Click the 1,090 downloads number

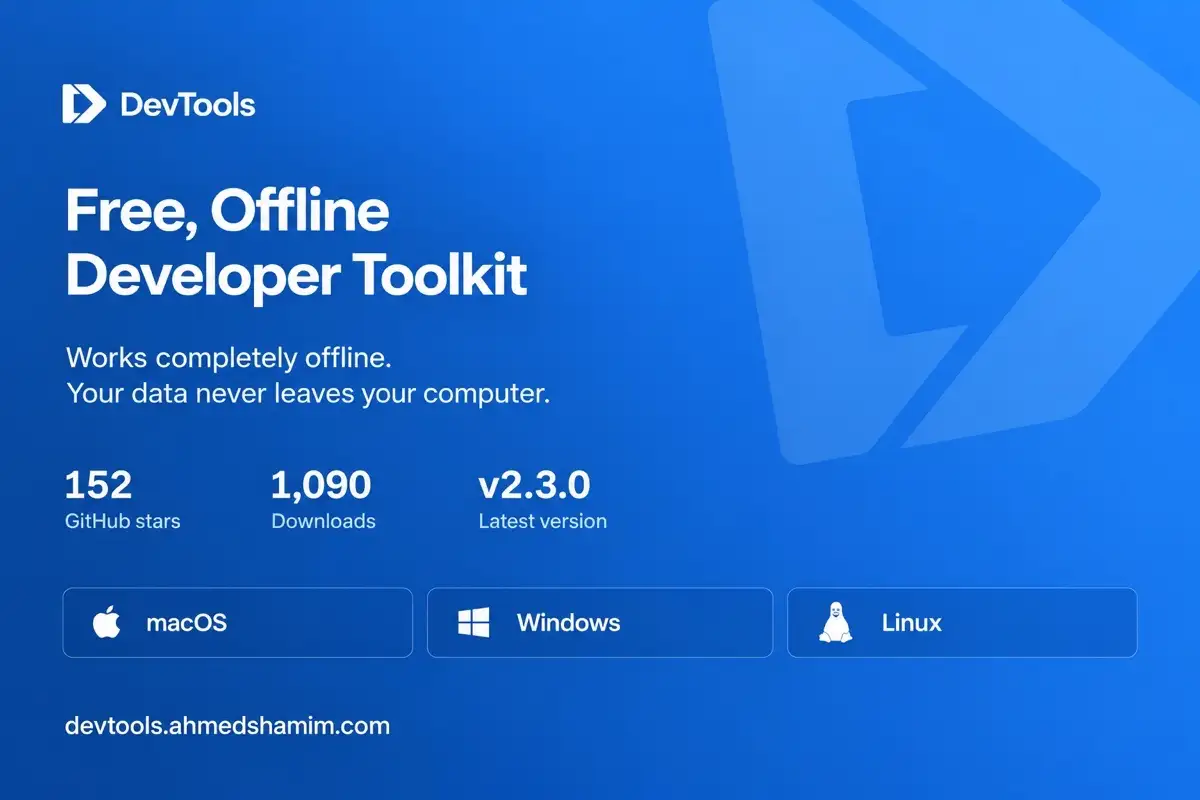tap(321, 485)
